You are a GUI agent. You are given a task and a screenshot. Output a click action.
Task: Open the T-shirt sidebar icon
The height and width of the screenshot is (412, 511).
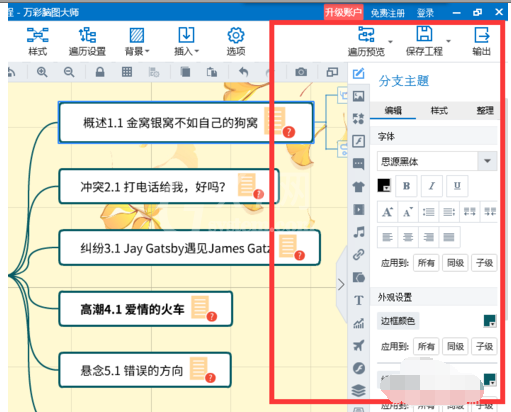tap(359, 186)
